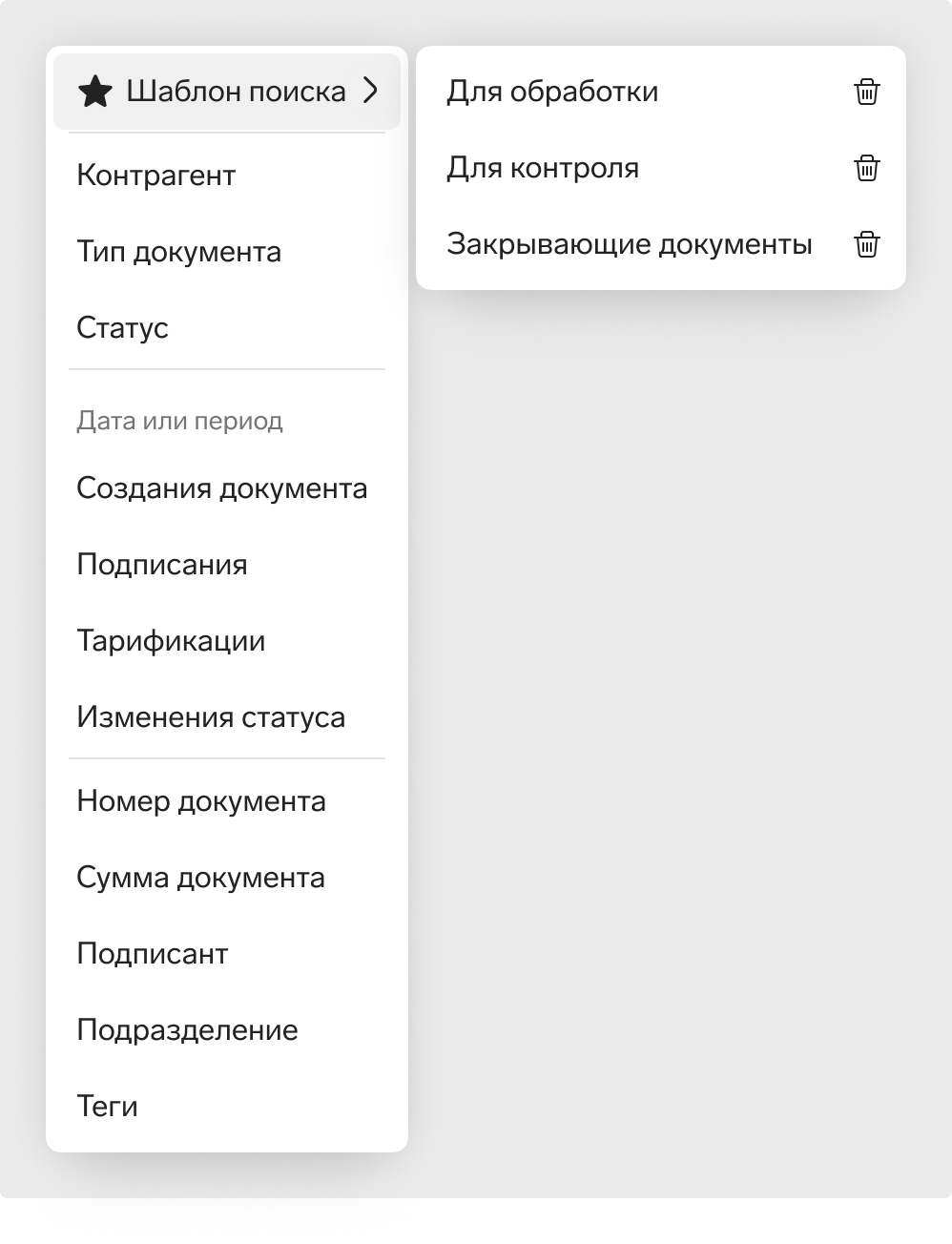Viewport: 952px width, 1244px height.
Task: Select the Теги filter item
Action: coord(227,1107)
